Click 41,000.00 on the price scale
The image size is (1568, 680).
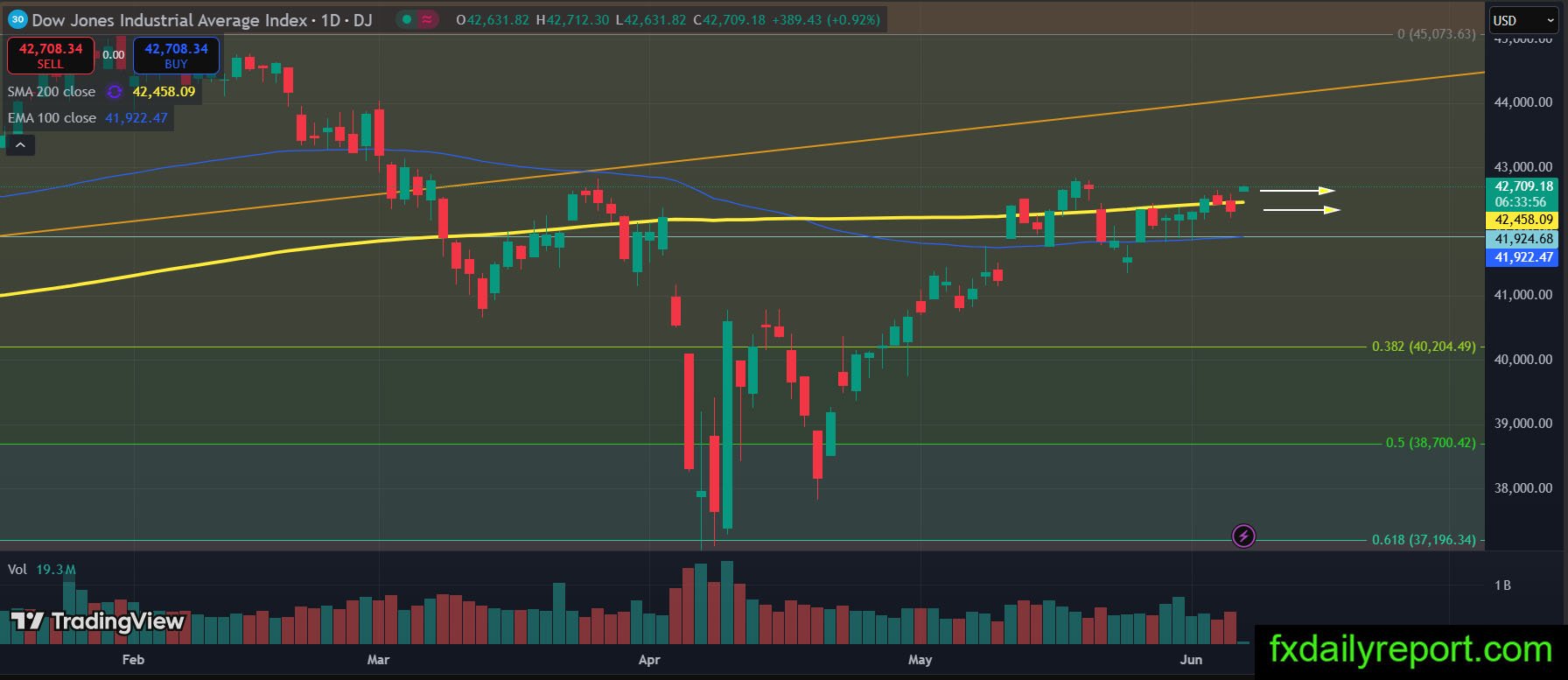point(1523,295)
